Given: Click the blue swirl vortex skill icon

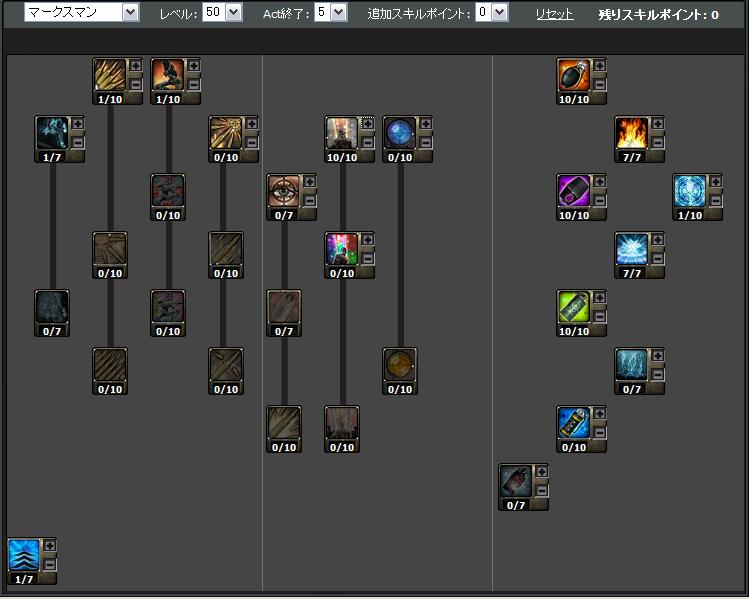Looking at the screenshot, I should pos(690,191).
